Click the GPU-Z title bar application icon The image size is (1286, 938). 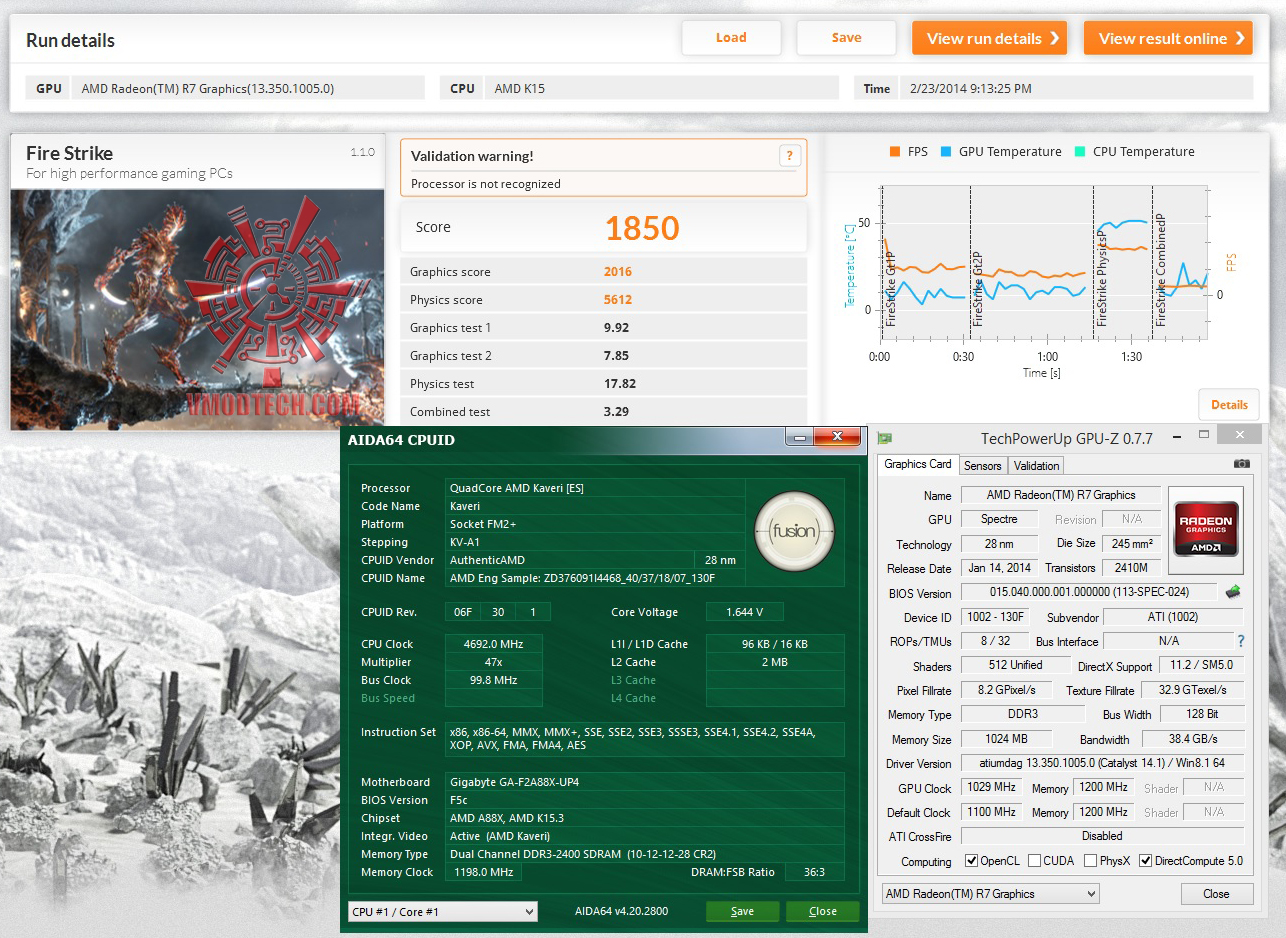click(885, 437)
